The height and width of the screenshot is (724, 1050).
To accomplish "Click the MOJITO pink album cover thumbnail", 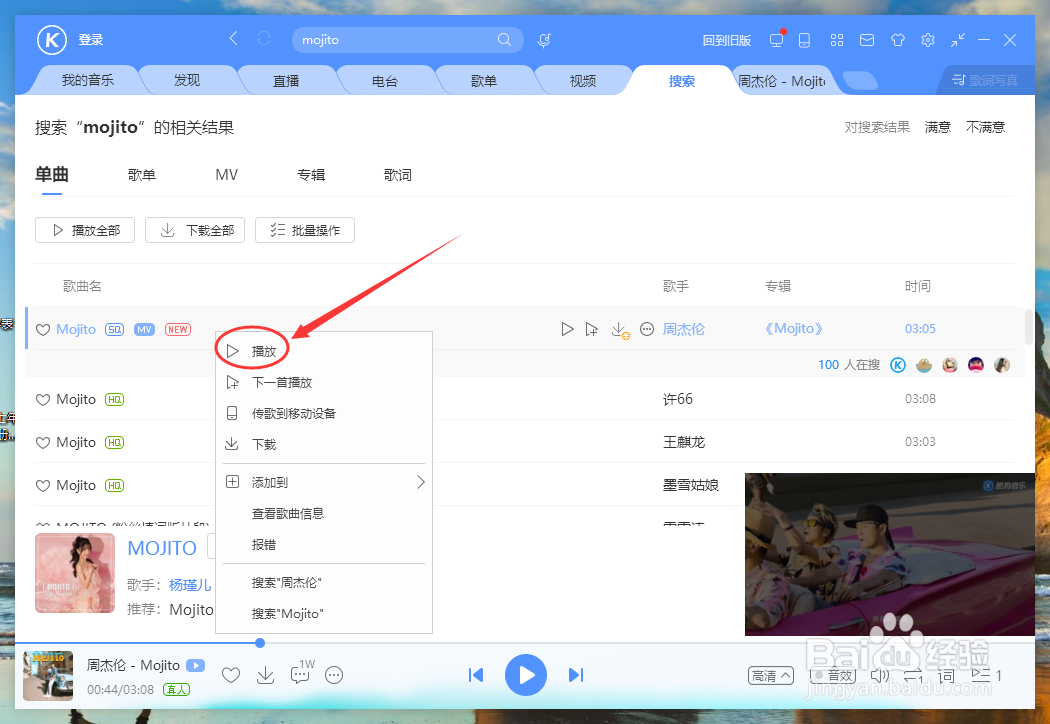I will tap(75, 573).
